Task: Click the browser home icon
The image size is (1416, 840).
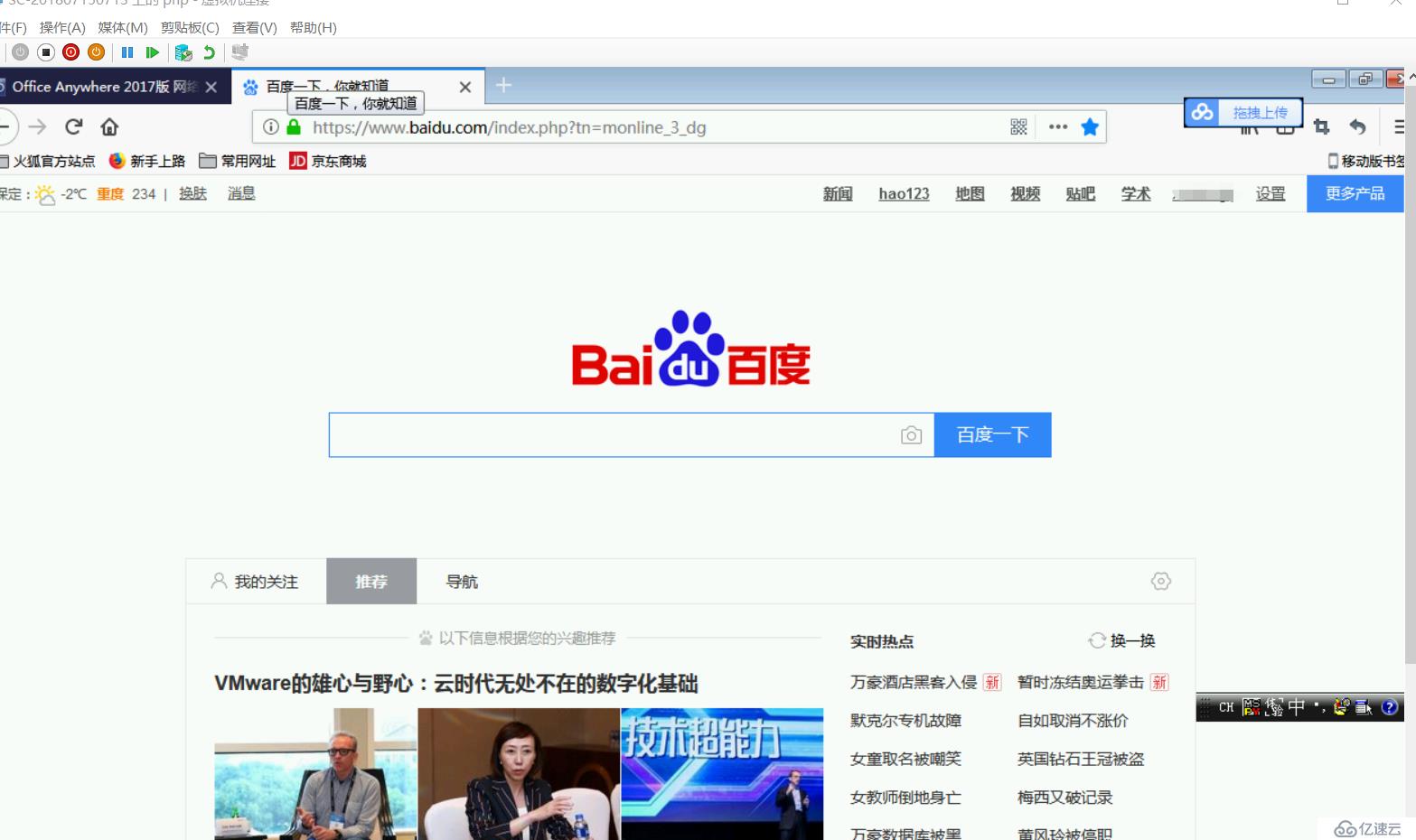Action: pyautogui.click(x=109, y=126)
